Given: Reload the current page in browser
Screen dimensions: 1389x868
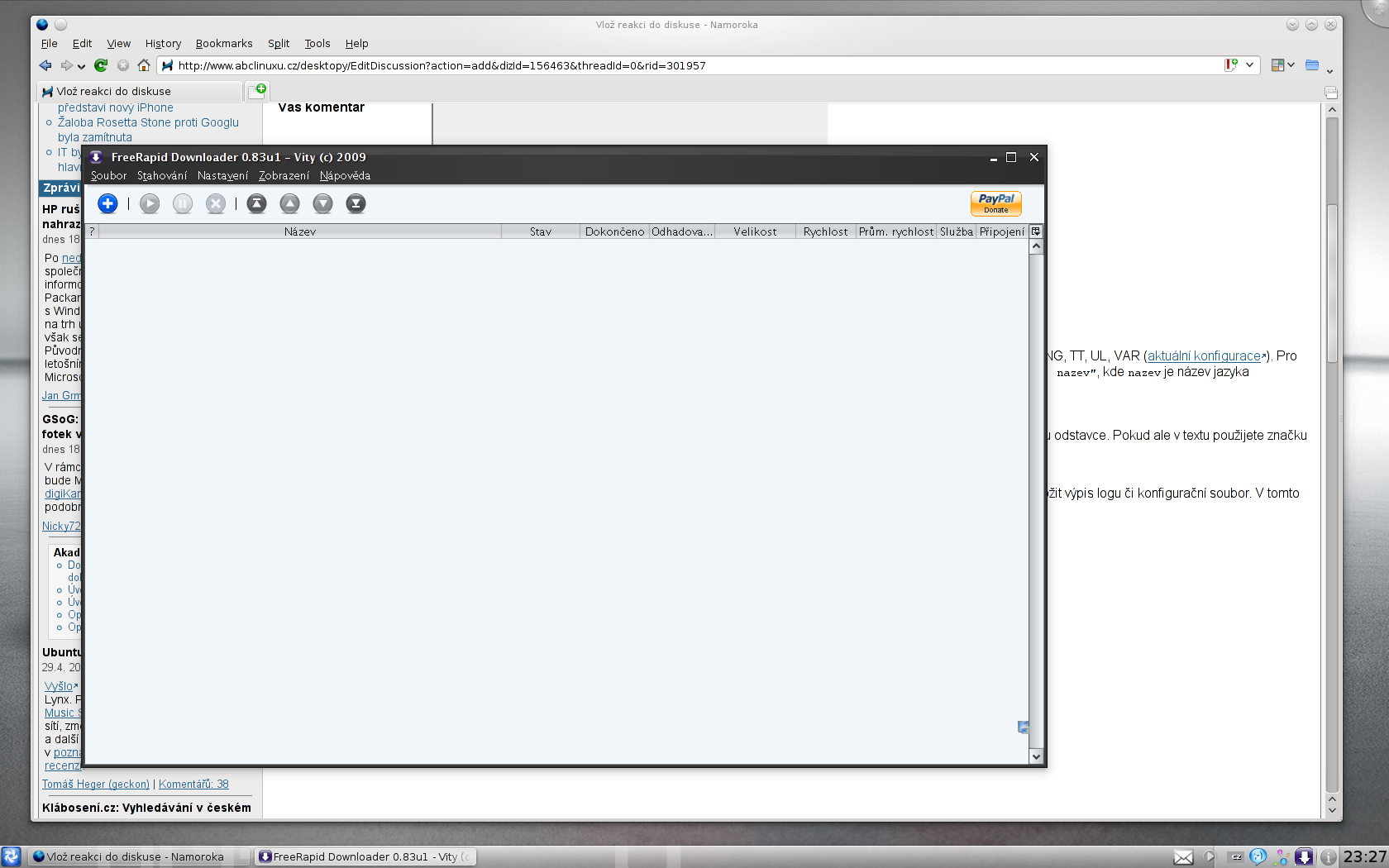Looking at the screenshot, I should [101, 65].
